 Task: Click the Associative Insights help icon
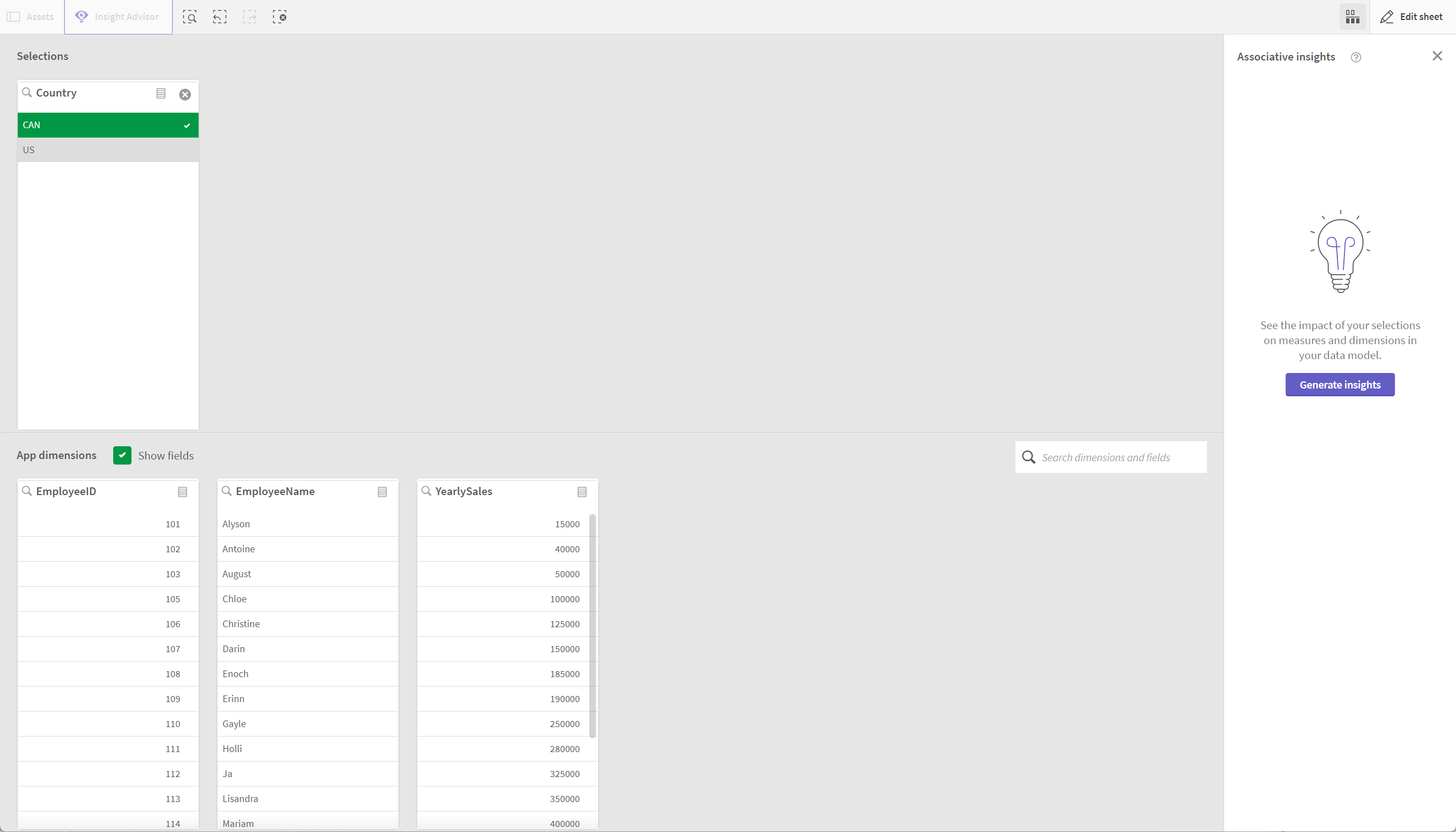point(1356,56)
